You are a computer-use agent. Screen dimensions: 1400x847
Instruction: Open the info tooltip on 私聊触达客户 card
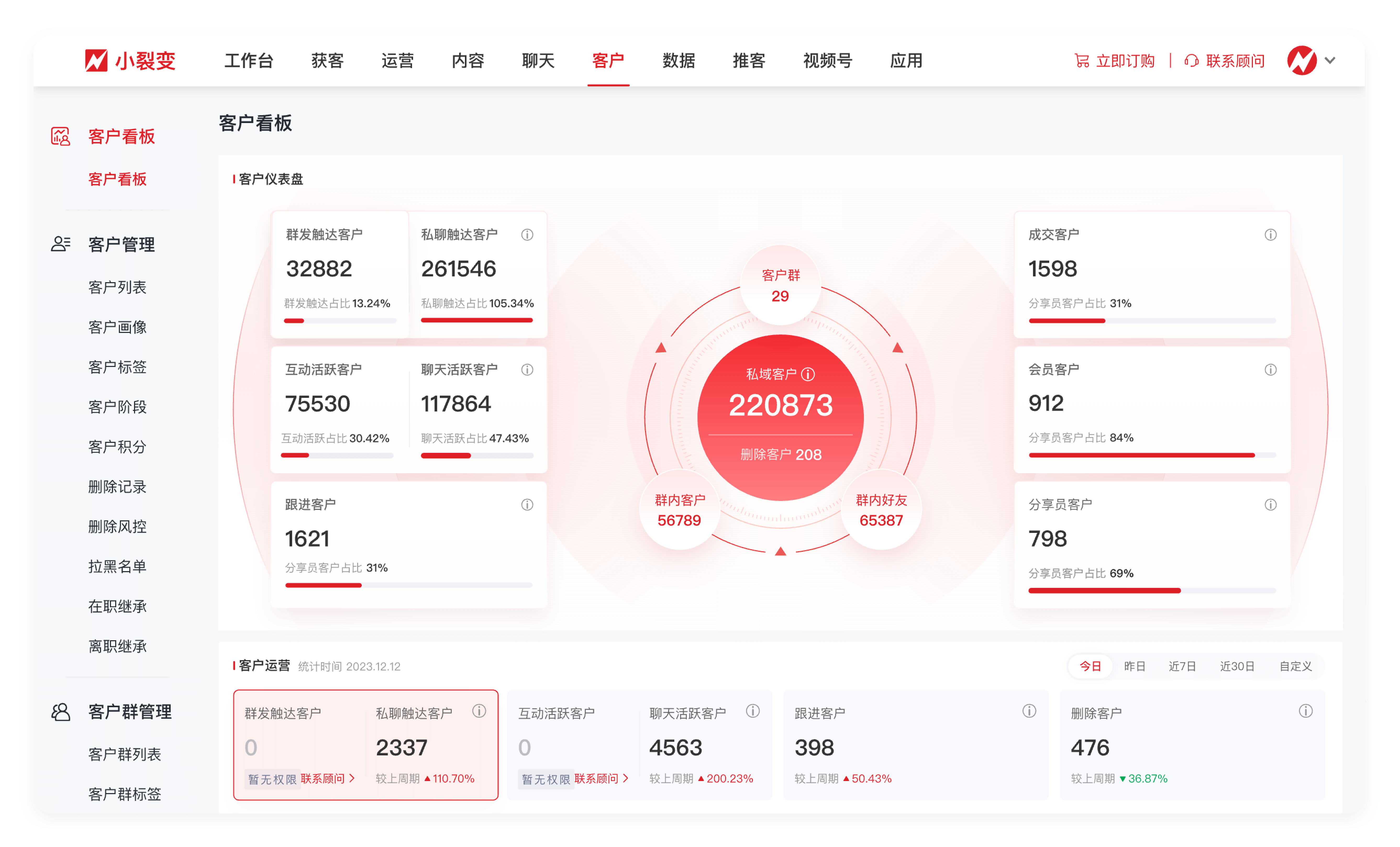[x=527, y=235]
